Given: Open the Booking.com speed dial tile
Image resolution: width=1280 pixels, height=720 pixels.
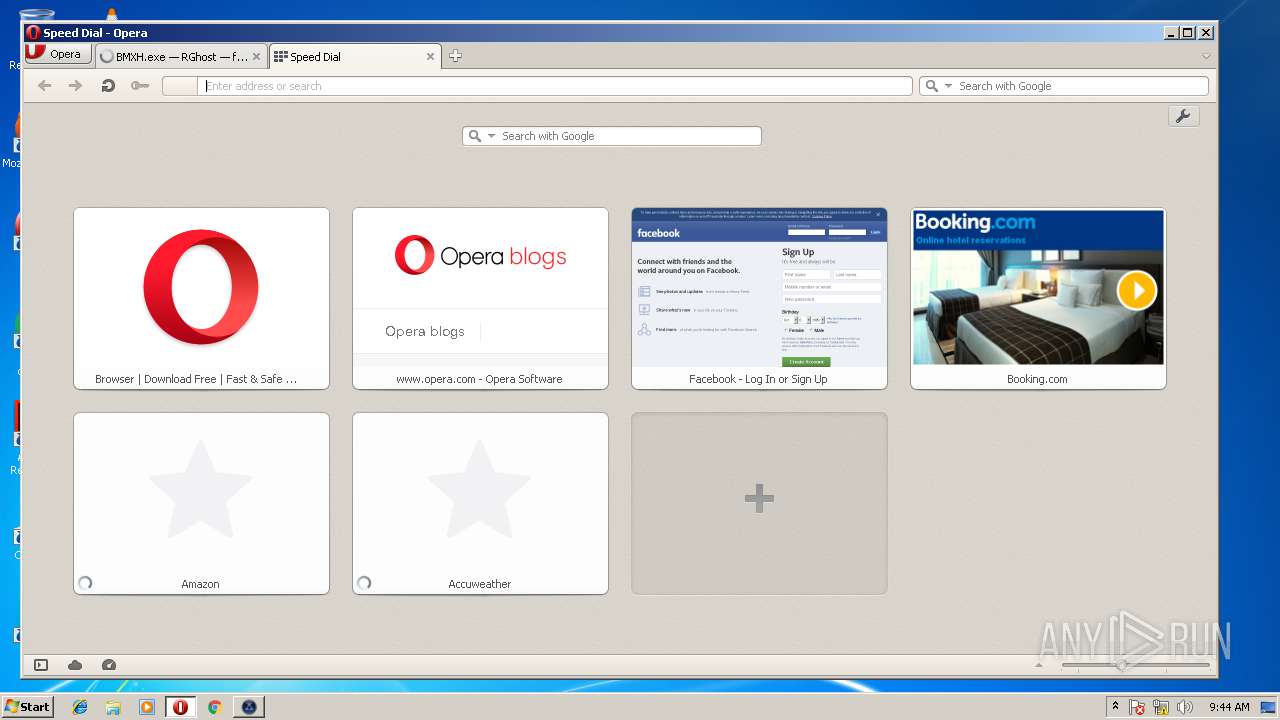Looking at the screenshot, I should (x=1038, y=298).
